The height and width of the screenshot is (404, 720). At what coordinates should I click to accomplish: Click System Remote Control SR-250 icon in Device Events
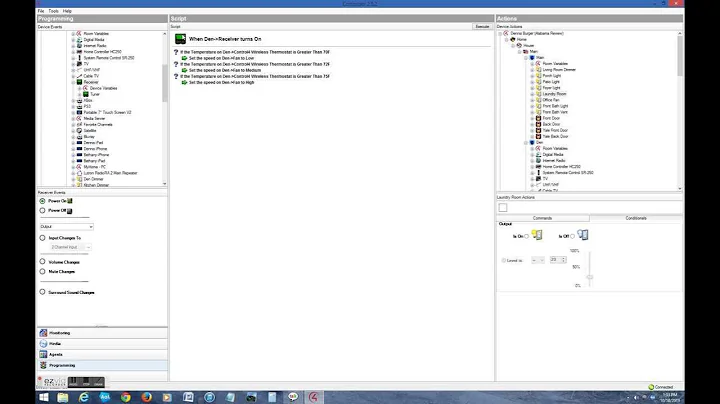79,58
